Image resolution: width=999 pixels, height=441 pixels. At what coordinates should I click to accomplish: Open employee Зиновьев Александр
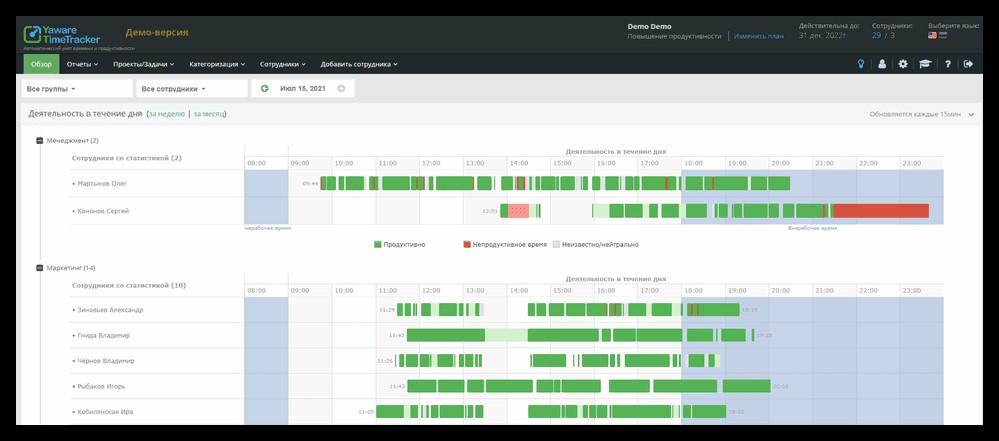[110, 310]
